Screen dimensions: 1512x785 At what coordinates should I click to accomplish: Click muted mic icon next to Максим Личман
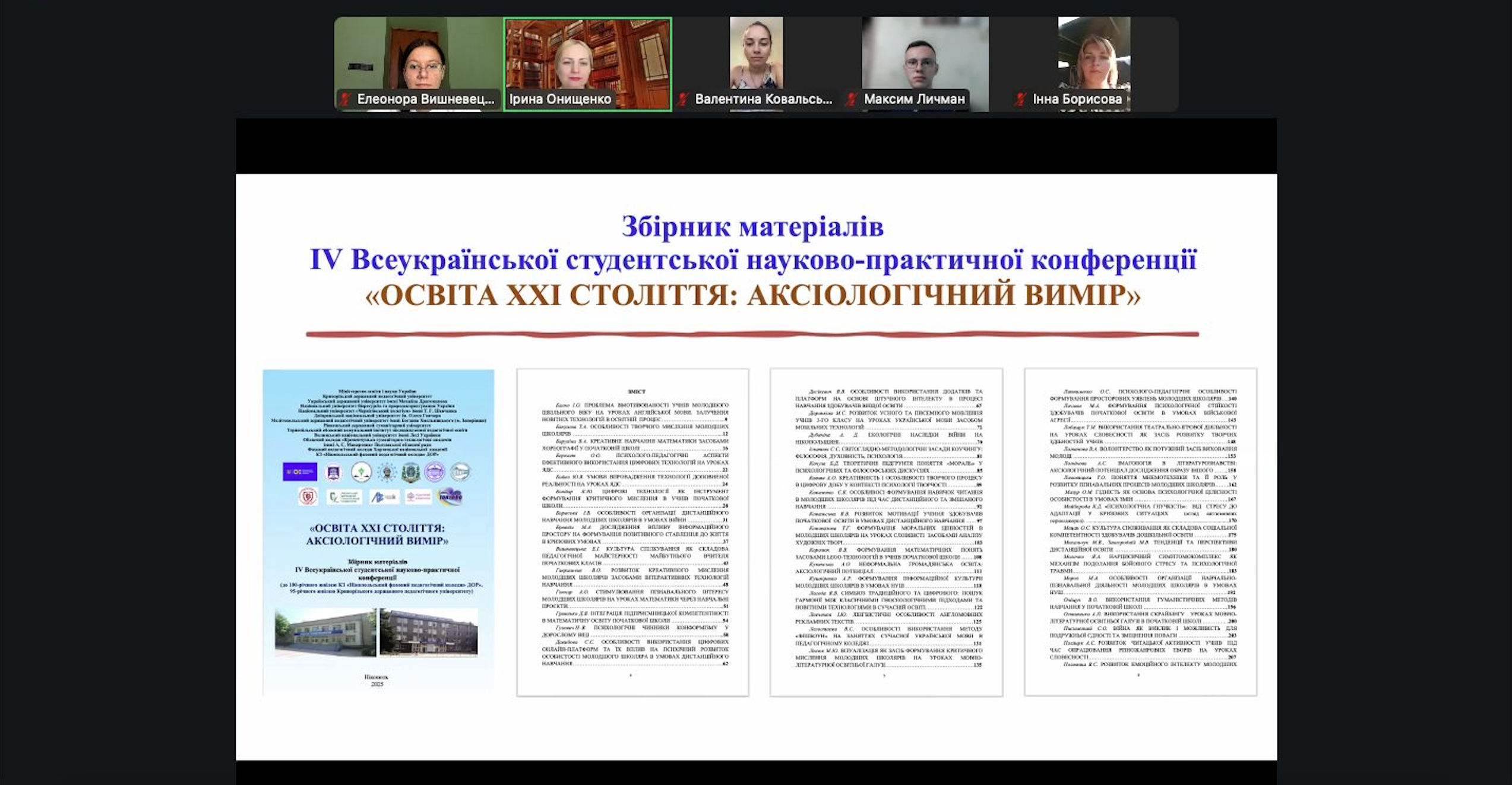pos(852,99)
